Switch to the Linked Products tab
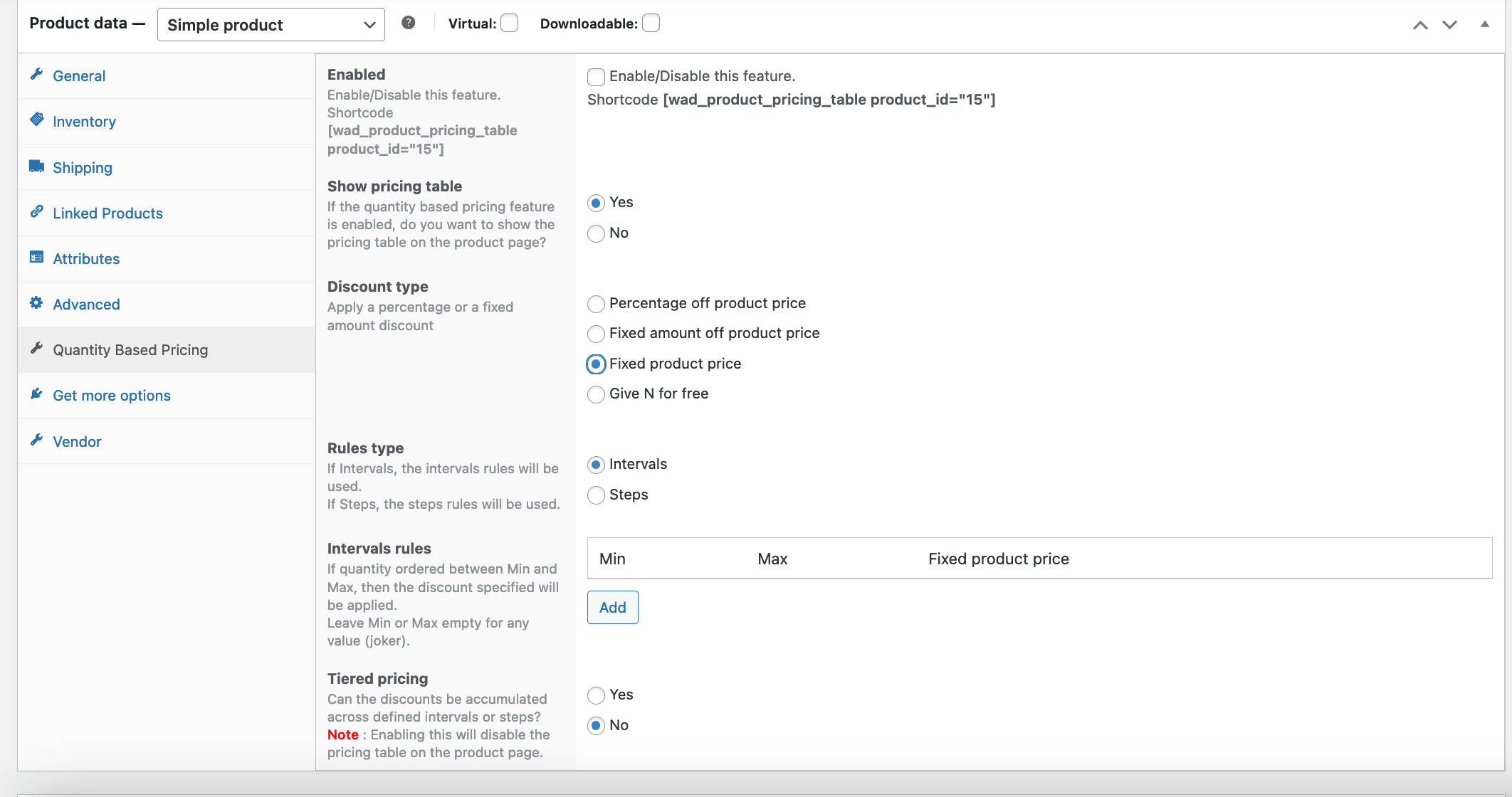Viewport: 1512px width, 797px height. (x=167, y=213)
